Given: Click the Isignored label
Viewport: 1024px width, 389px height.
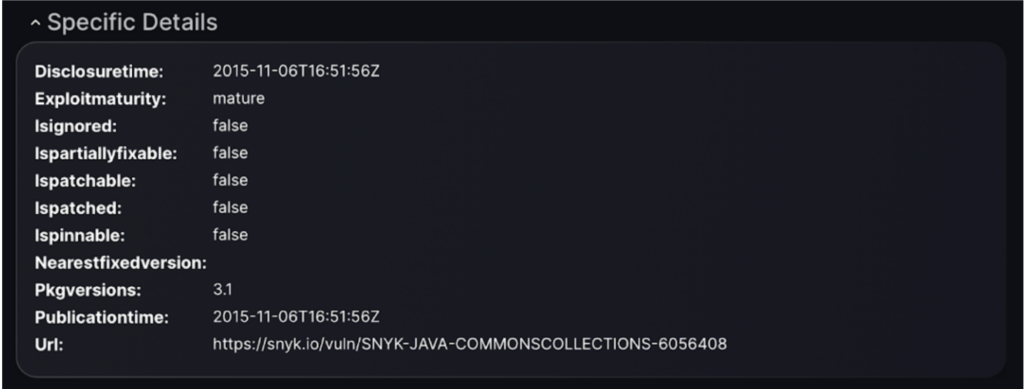Looking at the screenshot, I should 76,127.
